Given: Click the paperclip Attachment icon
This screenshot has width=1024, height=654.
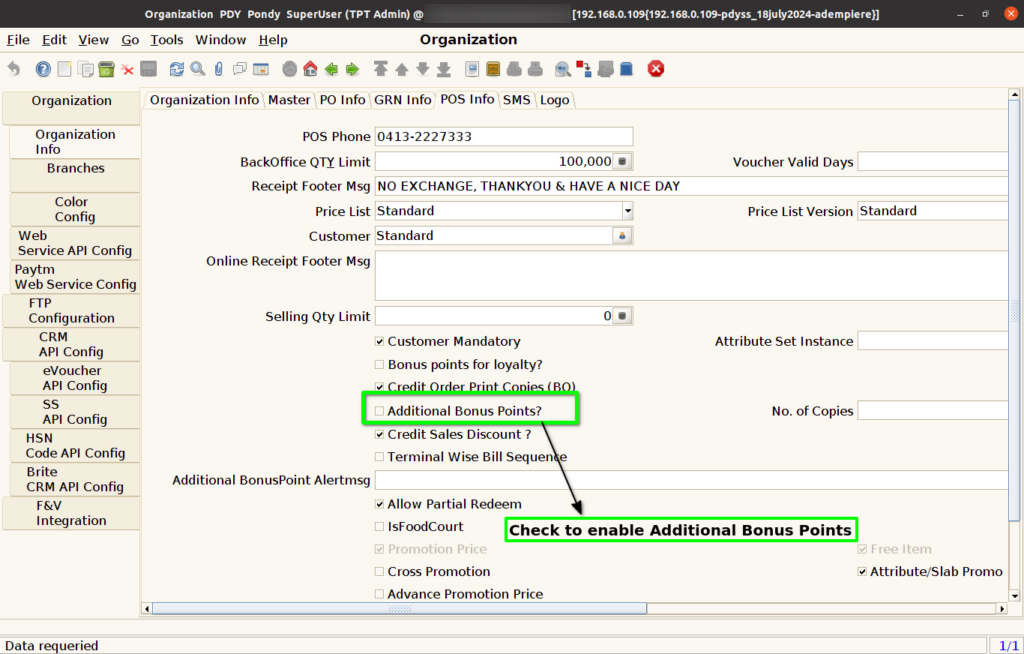Looking at the screenshot, I should 219,69.
